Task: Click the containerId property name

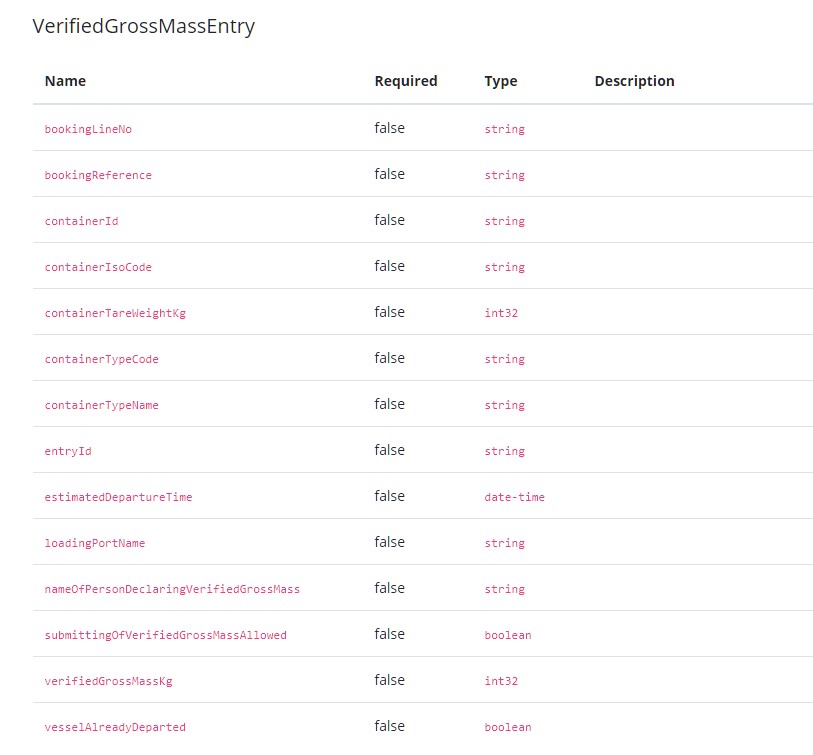Action: coord(81,221)
